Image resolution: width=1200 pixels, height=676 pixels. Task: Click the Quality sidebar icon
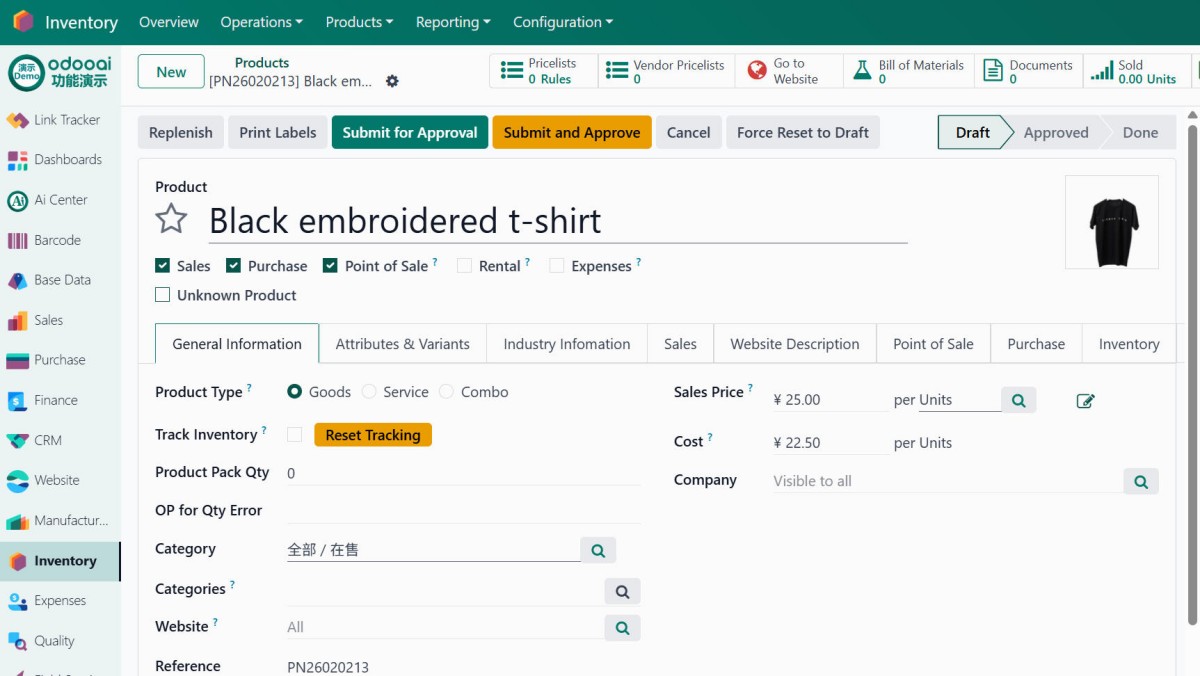(18, 641)
